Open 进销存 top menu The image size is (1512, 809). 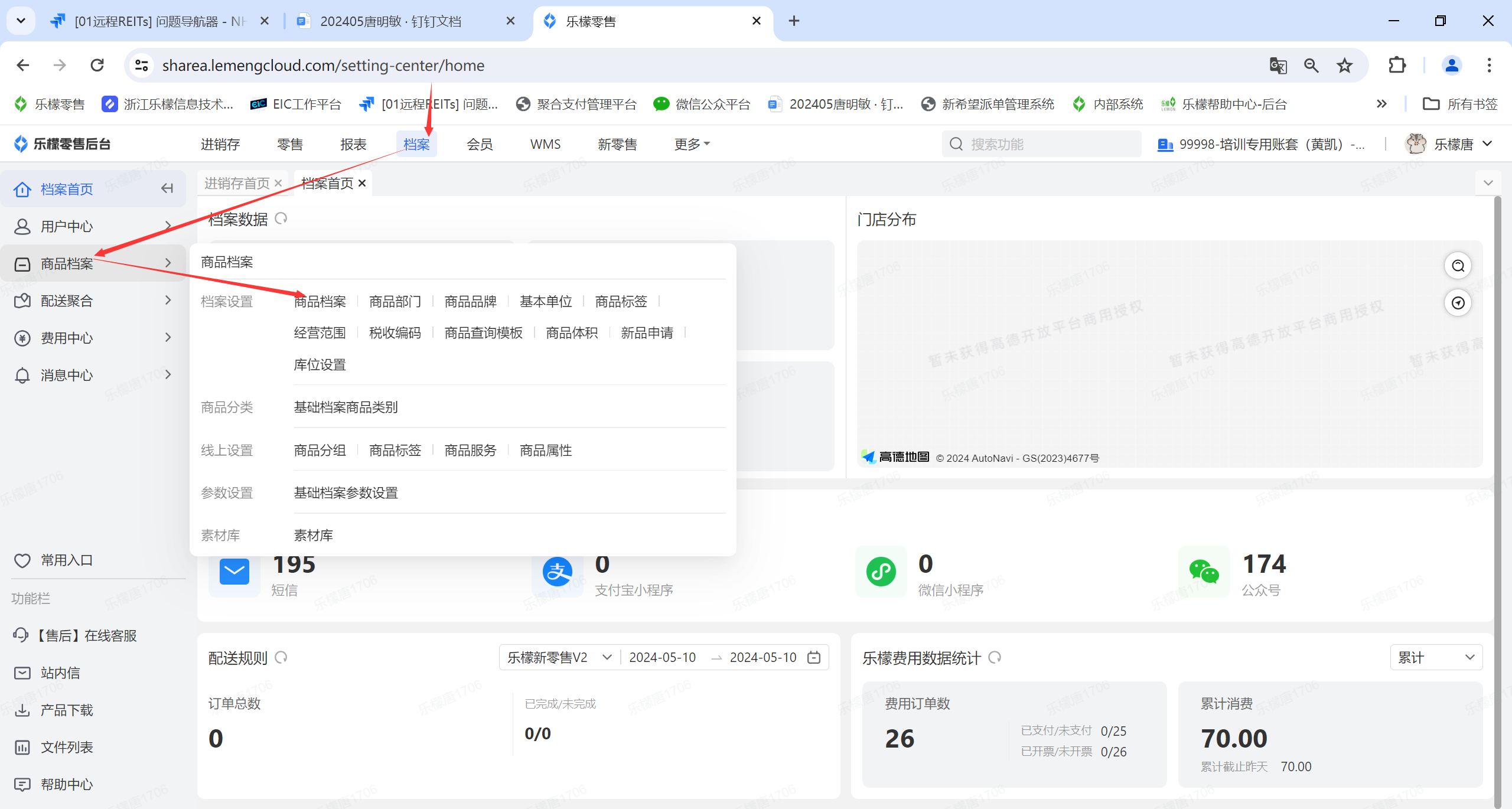point(220,144)
